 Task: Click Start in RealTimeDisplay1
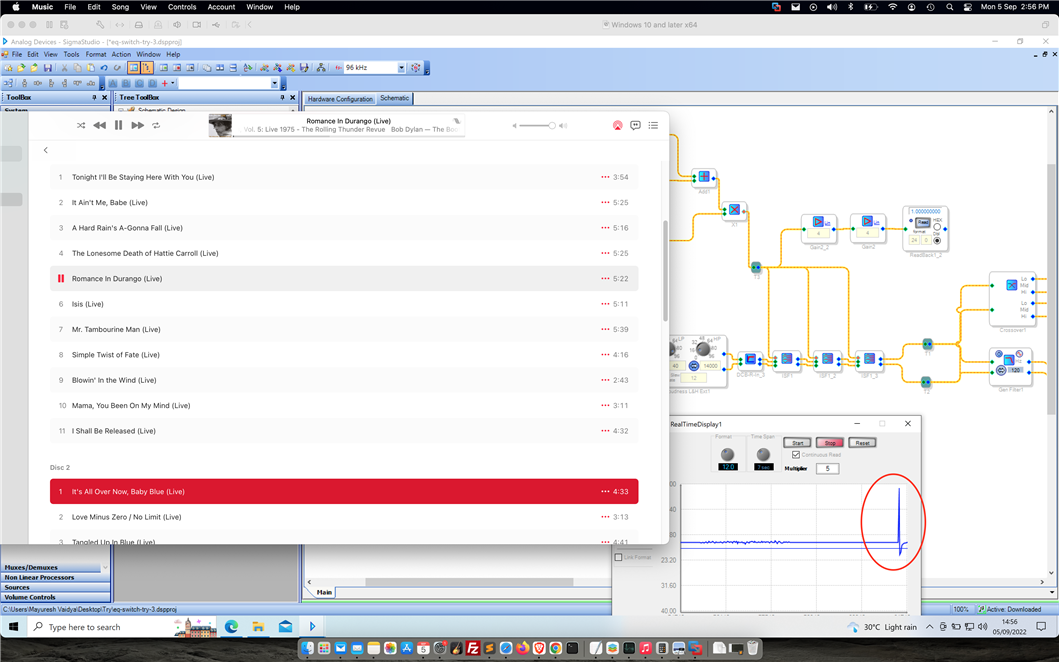[x=797, y=442]
